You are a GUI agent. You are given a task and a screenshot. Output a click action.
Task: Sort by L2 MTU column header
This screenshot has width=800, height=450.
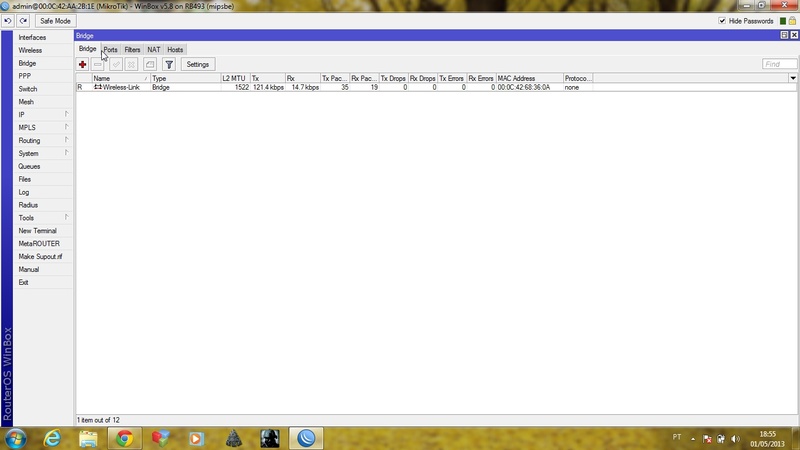tap(235, 79)
